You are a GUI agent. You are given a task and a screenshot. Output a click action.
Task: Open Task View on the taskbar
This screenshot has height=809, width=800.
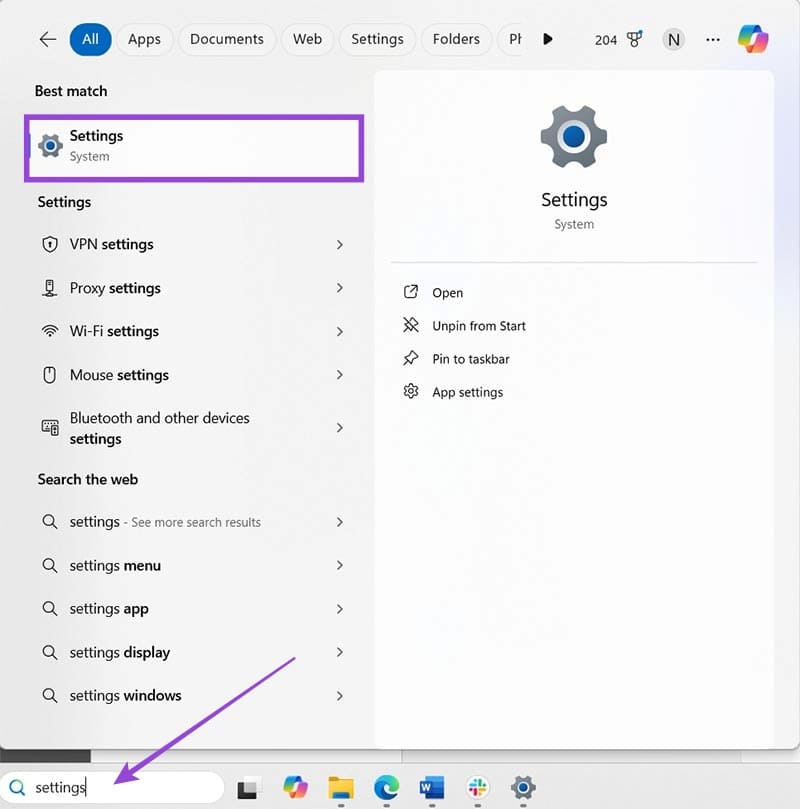(247, 788)
